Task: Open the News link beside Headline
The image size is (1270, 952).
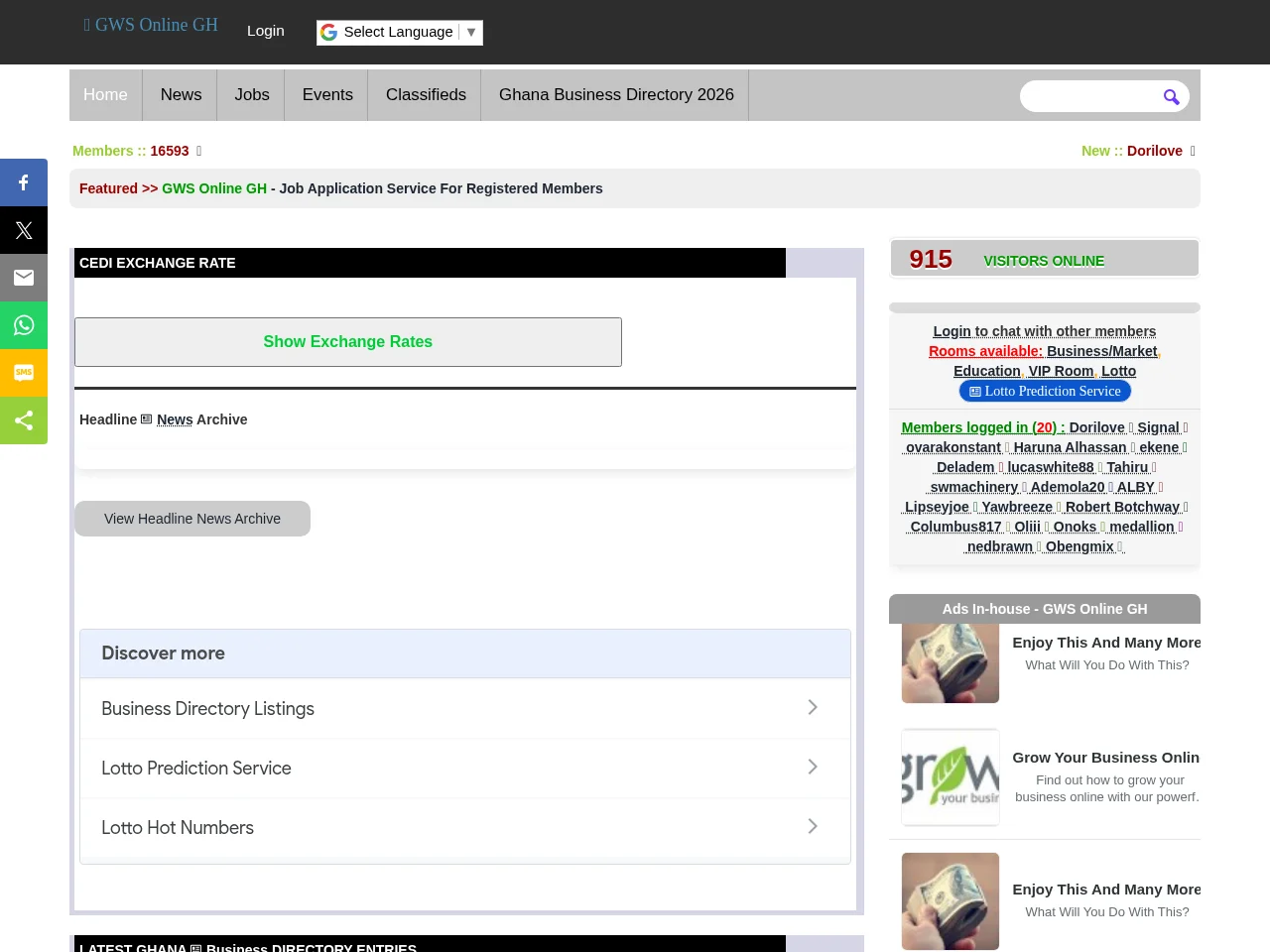Action: [x=175, y=419]
